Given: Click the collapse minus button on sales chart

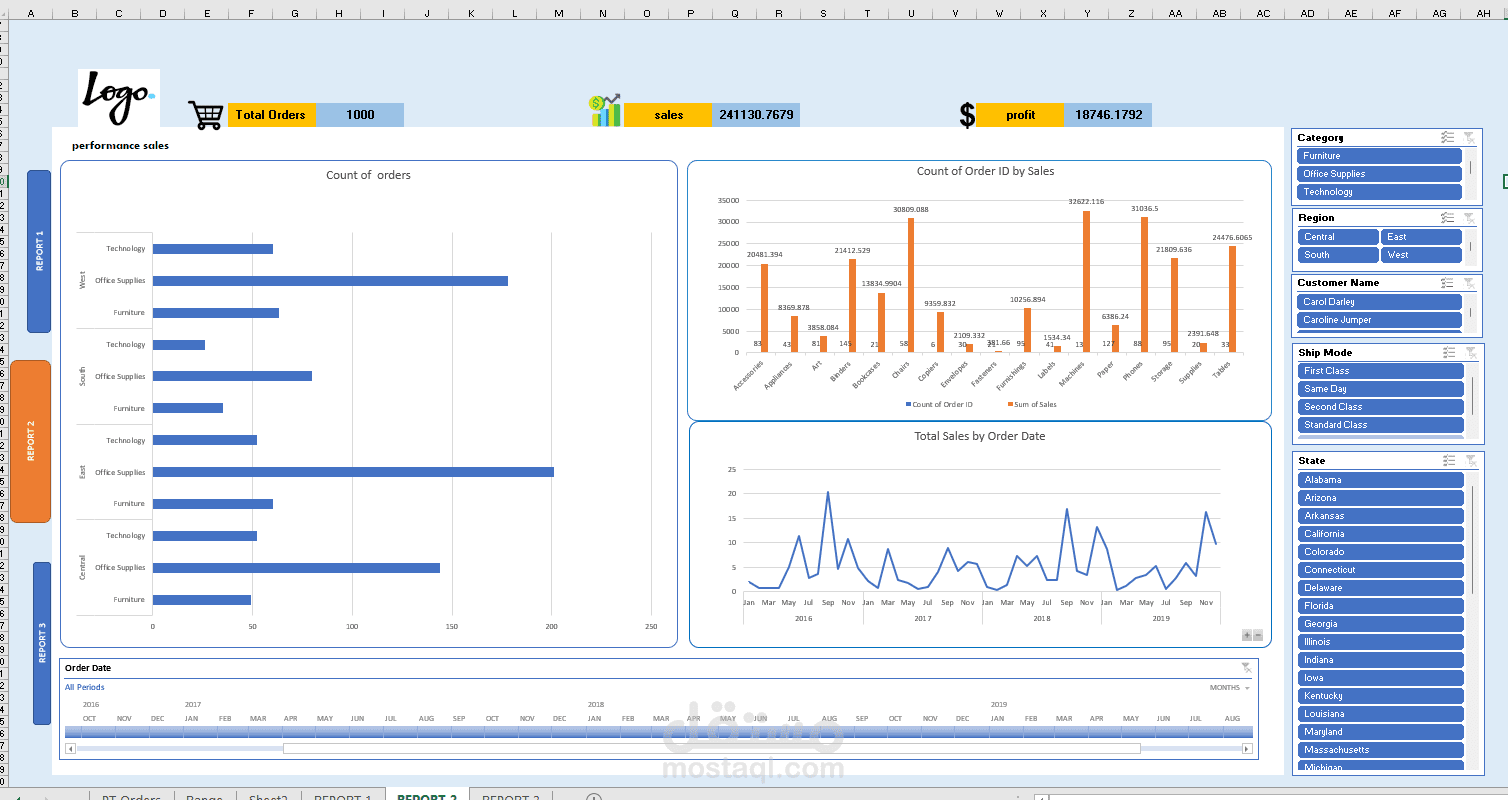Looking at the screenshot, I should [1257, 635].
